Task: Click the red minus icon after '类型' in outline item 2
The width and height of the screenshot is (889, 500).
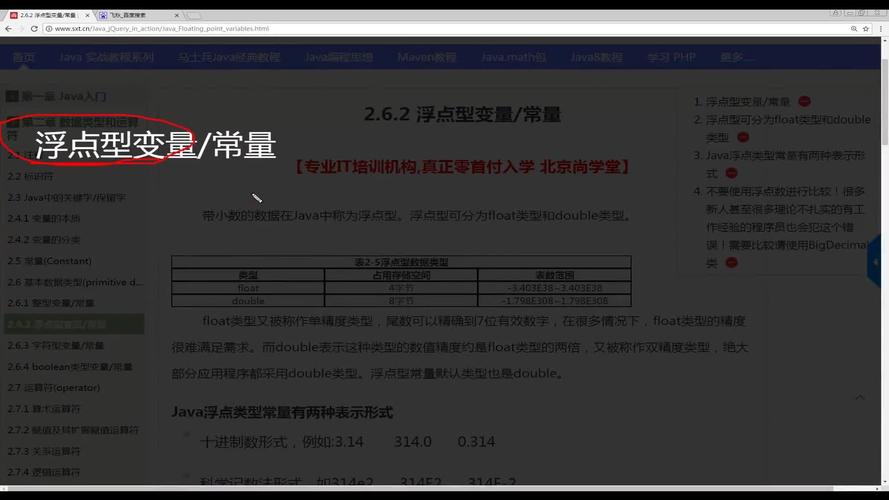Action: (743, 137)
